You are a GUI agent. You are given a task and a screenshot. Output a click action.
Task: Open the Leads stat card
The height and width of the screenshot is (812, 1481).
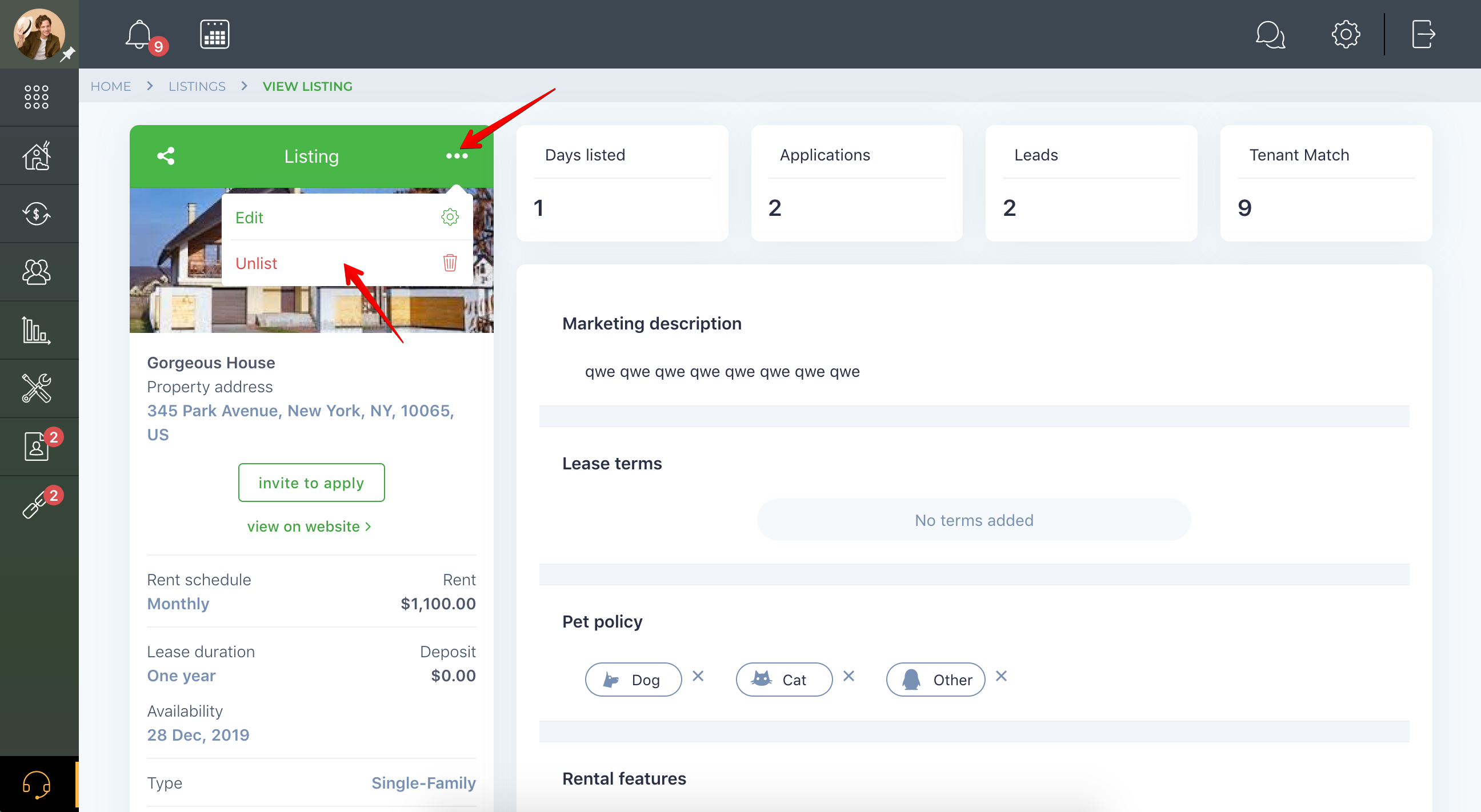click(x=1091, y=183)
